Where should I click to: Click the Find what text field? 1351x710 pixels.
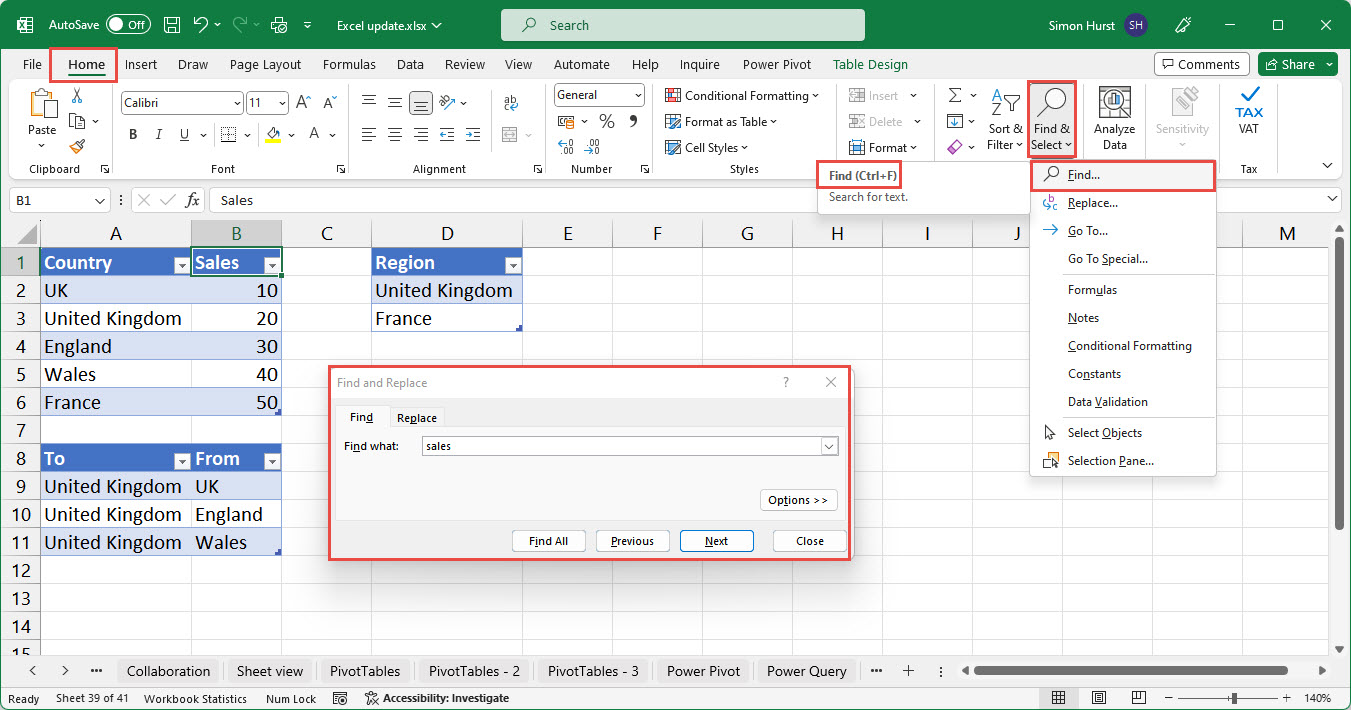coord(620,446)
